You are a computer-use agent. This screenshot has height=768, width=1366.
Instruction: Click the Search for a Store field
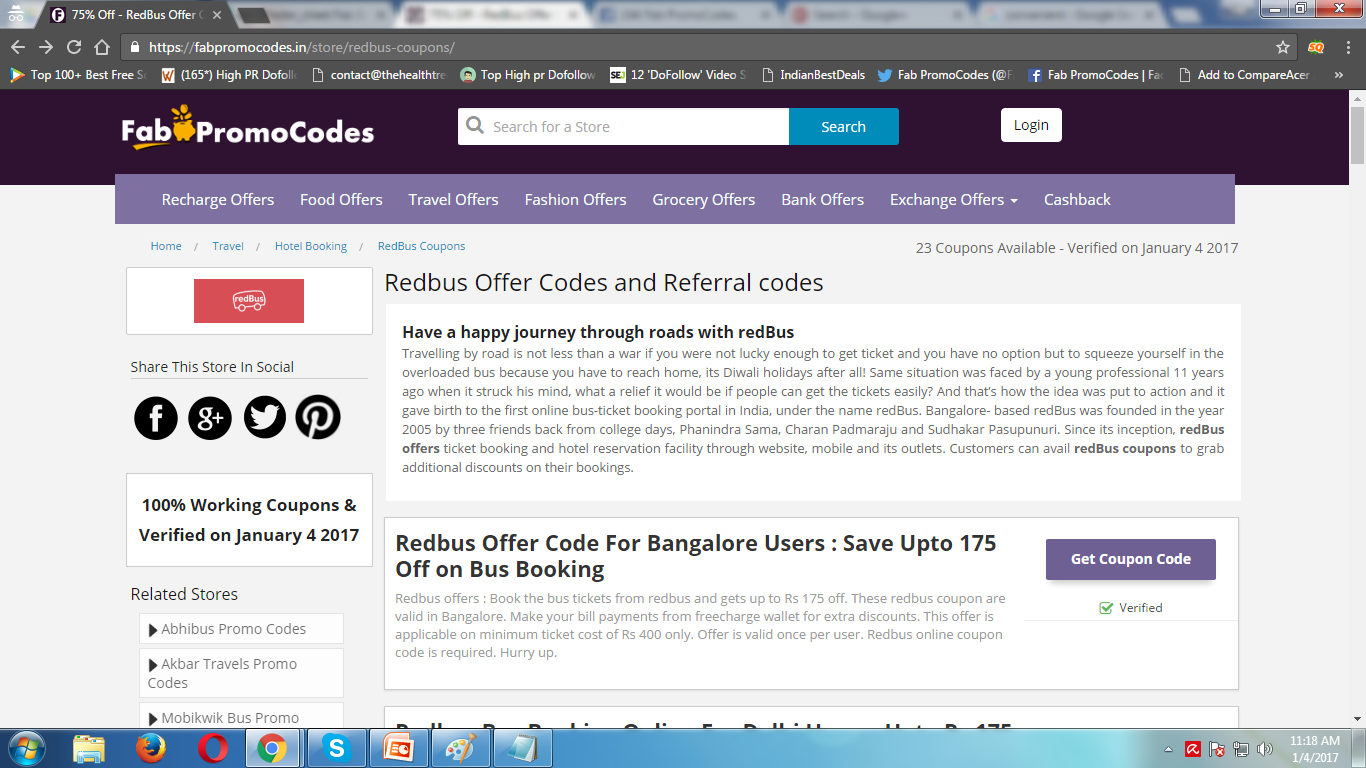coord(624,127)
